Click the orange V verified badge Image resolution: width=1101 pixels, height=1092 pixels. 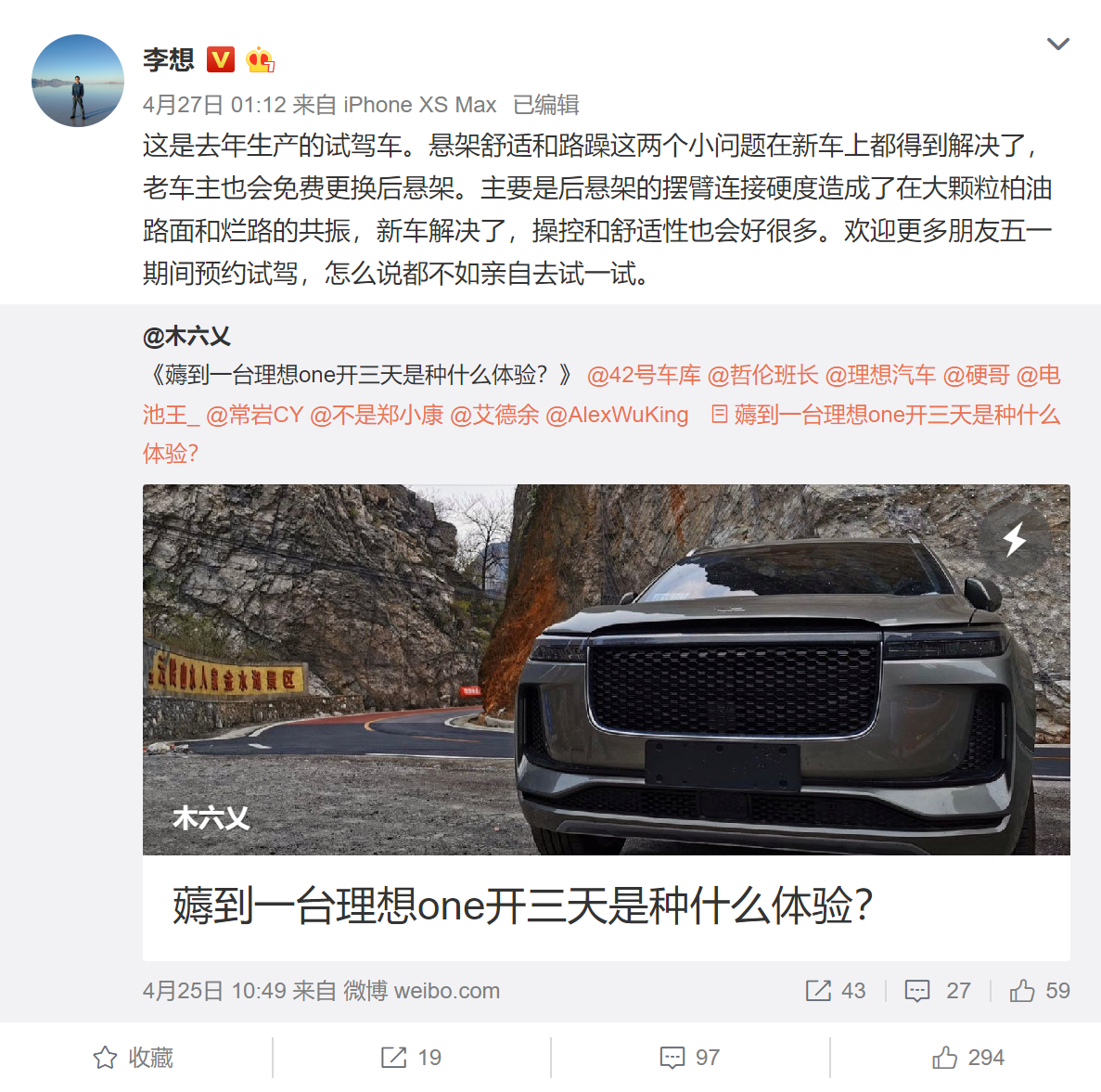(221, 59)
